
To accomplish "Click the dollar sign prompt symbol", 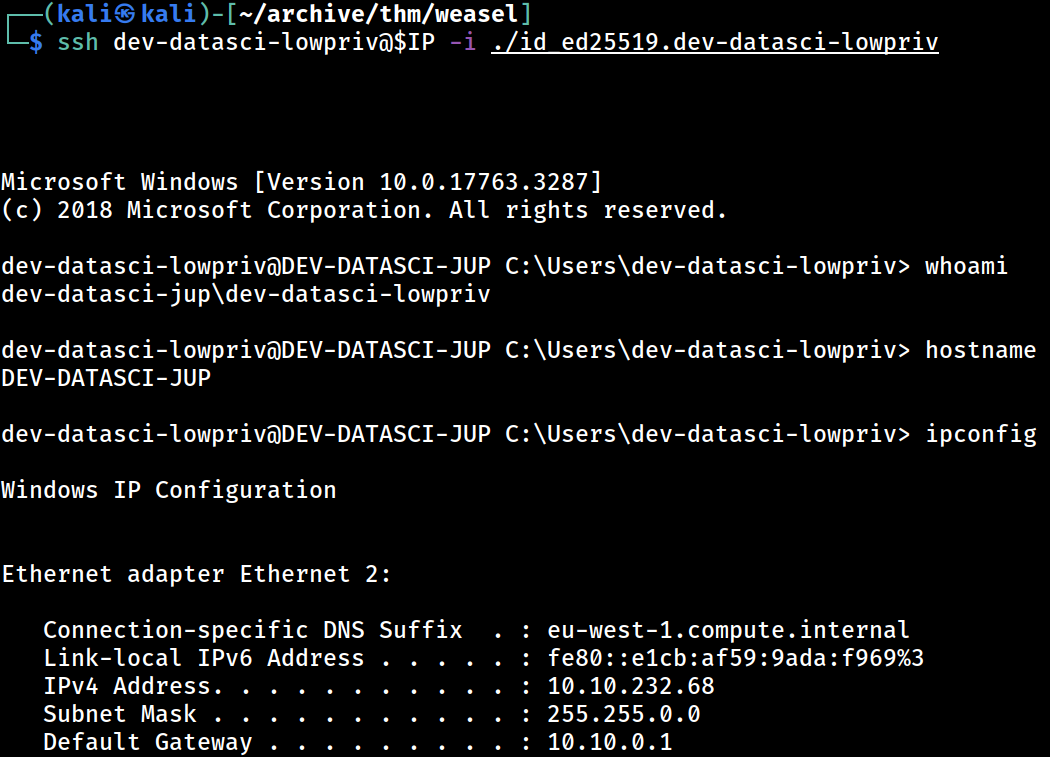I will pos(36,42).
